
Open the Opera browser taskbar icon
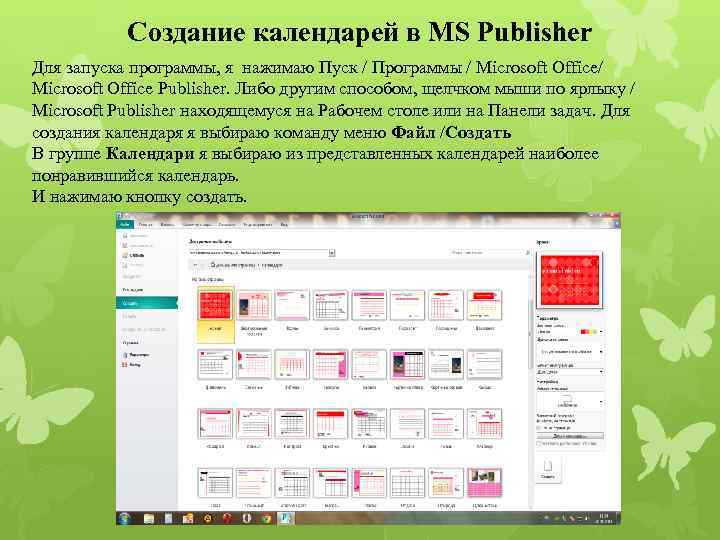click(247, 518)
